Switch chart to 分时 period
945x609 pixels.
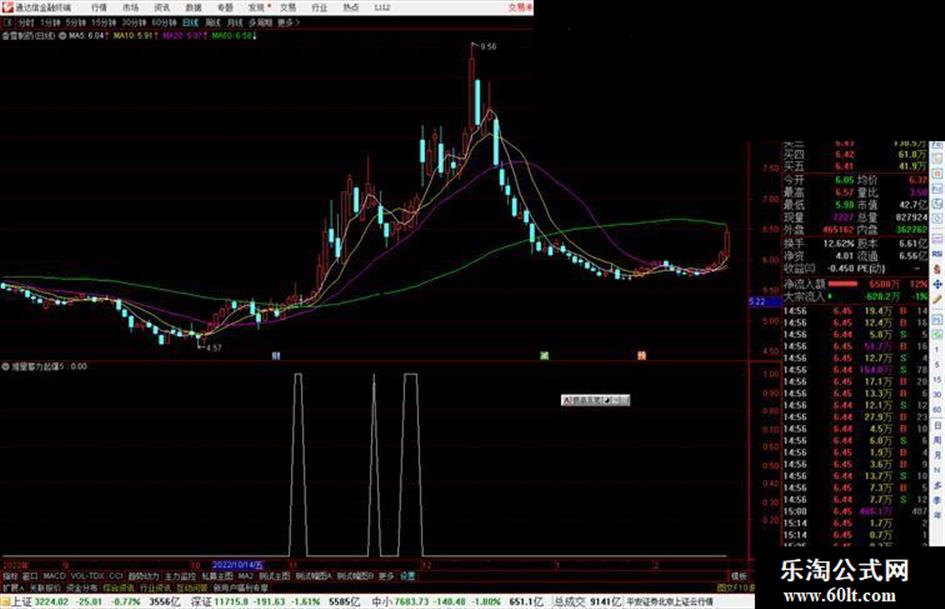tap(25, 22)
